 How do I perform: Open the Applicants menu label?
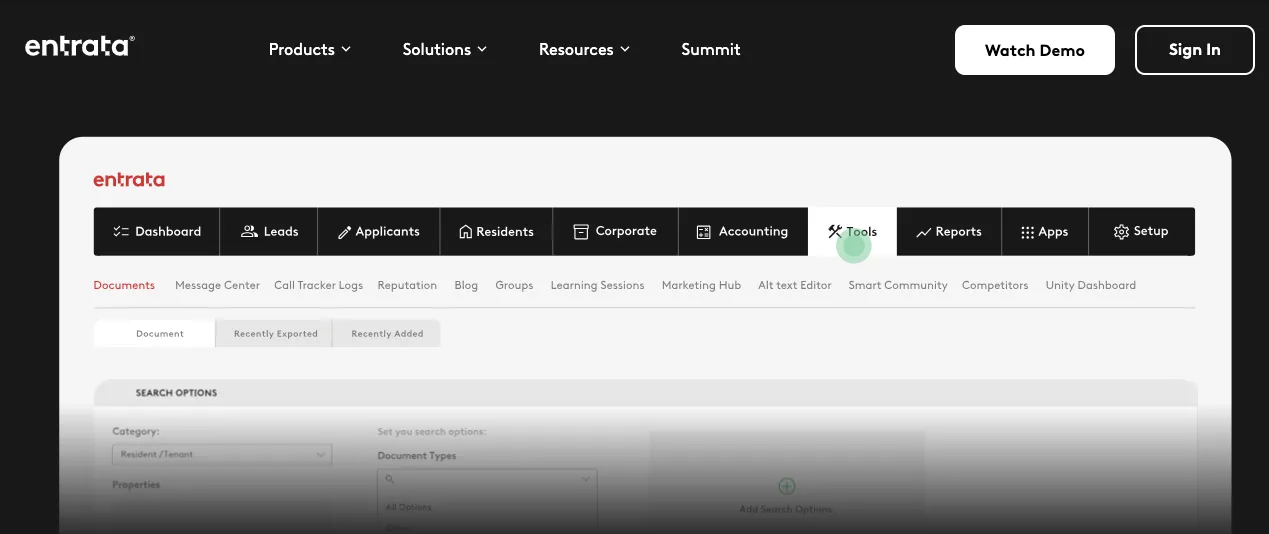387,231
